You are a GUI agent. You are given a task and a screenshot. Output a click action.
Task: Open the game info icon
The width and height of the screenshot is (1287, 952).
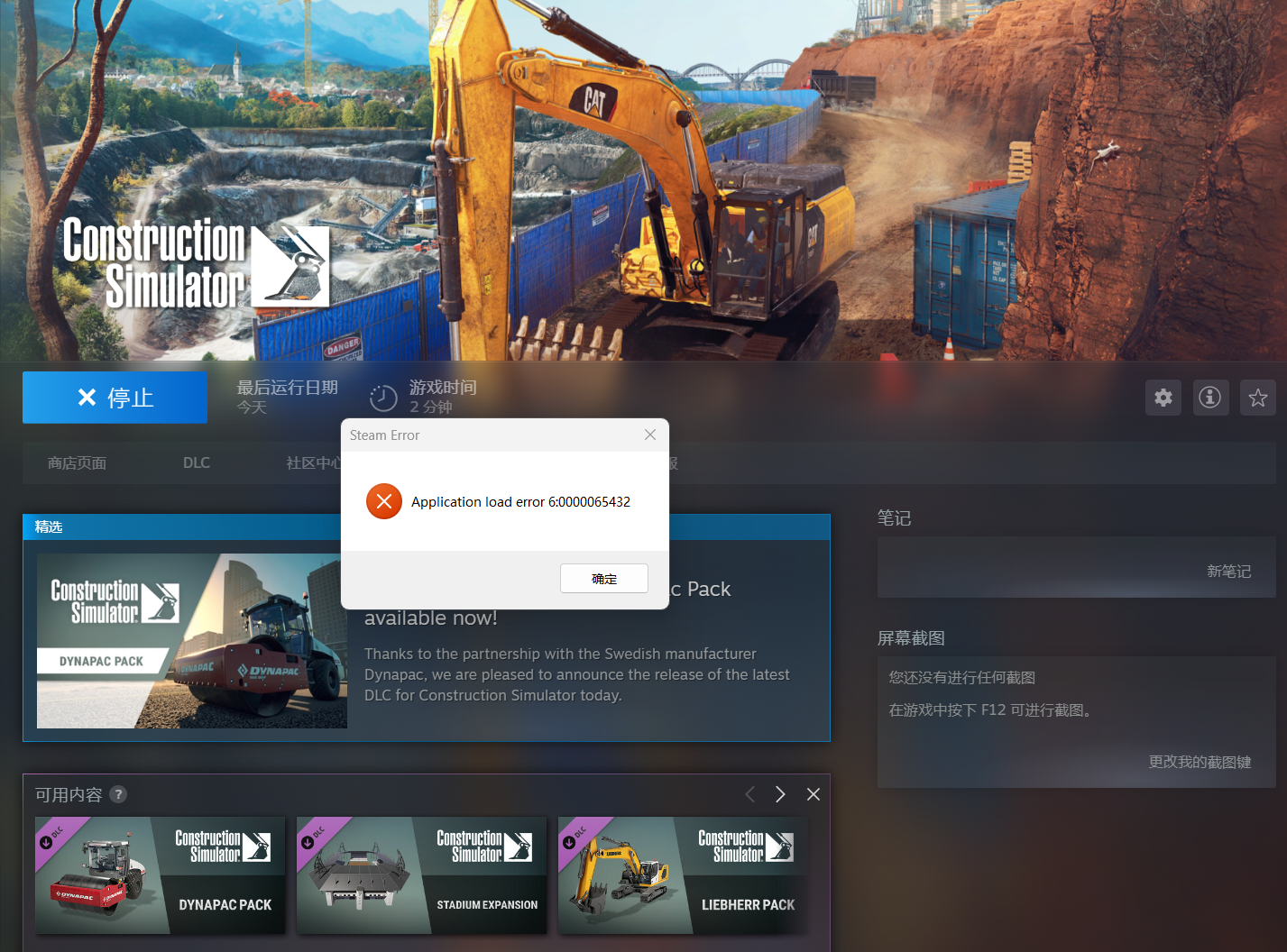(1210, 398)
